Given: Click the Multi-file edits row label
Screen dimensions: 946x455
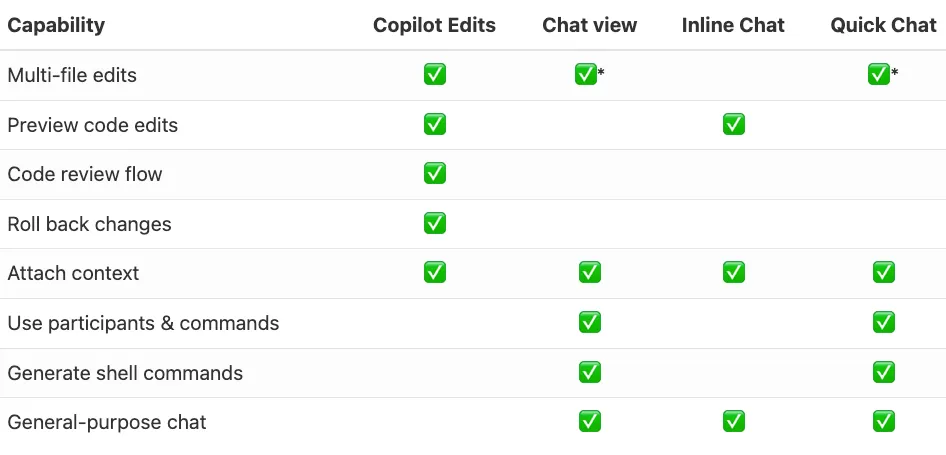Looking at the screenshot, I should point(72,75).
